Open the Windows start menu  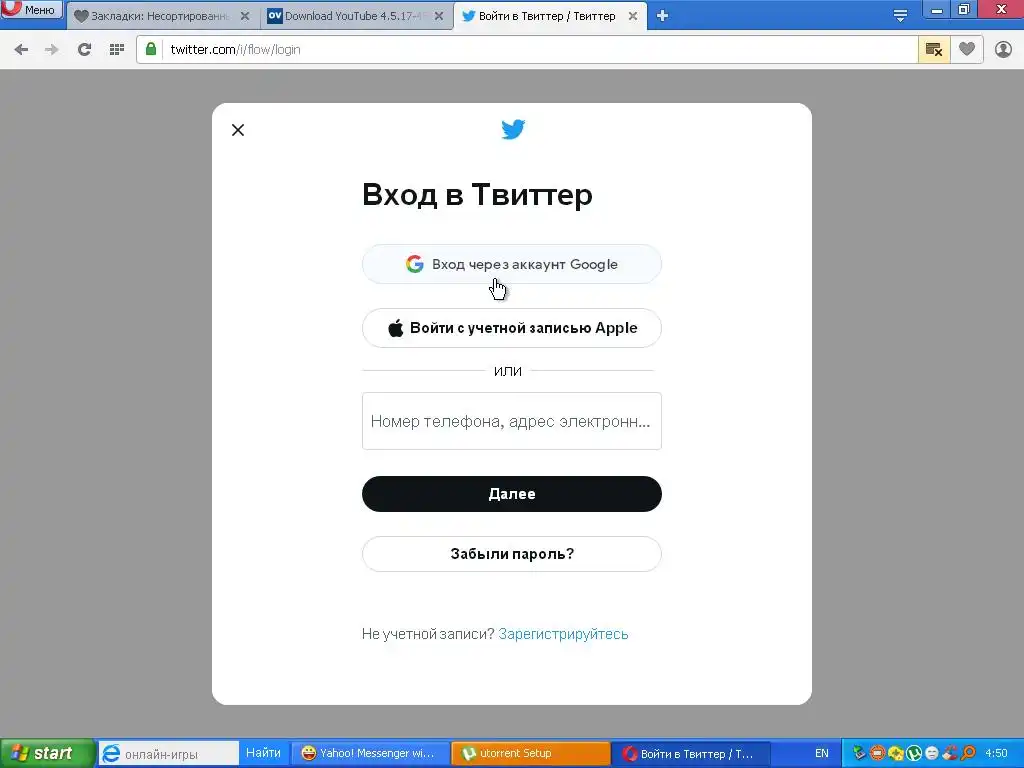click(47, 753)
